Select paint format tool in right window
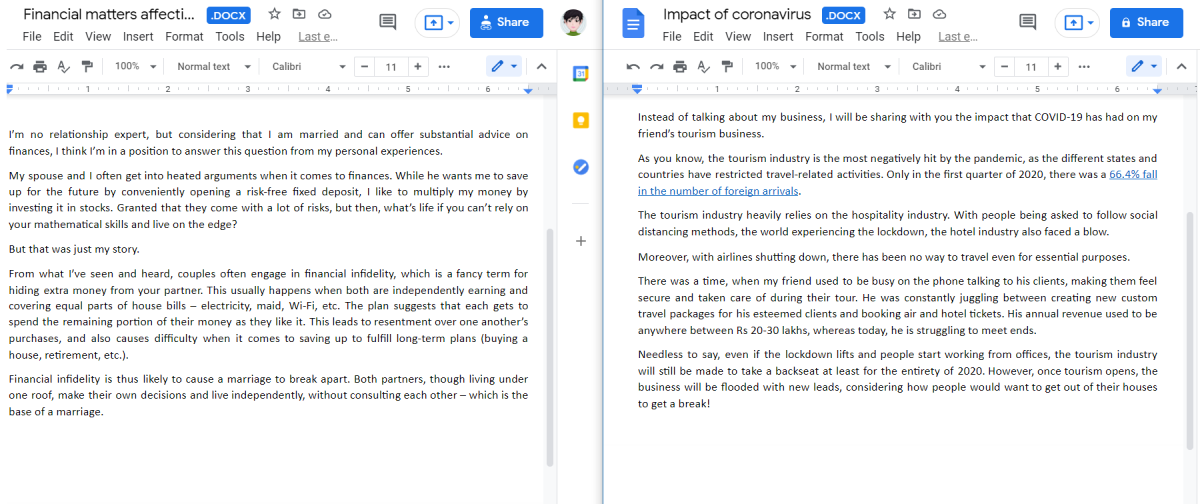The image size is (1200, 504). pyautogui.click(x=727, y=67)
